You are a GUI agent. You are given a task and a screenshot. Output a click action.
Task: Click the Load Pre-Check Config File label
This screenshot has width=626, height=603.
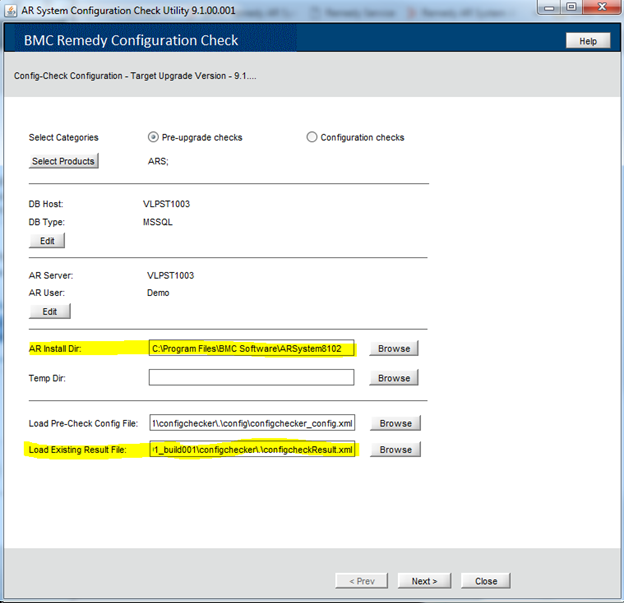83,424
